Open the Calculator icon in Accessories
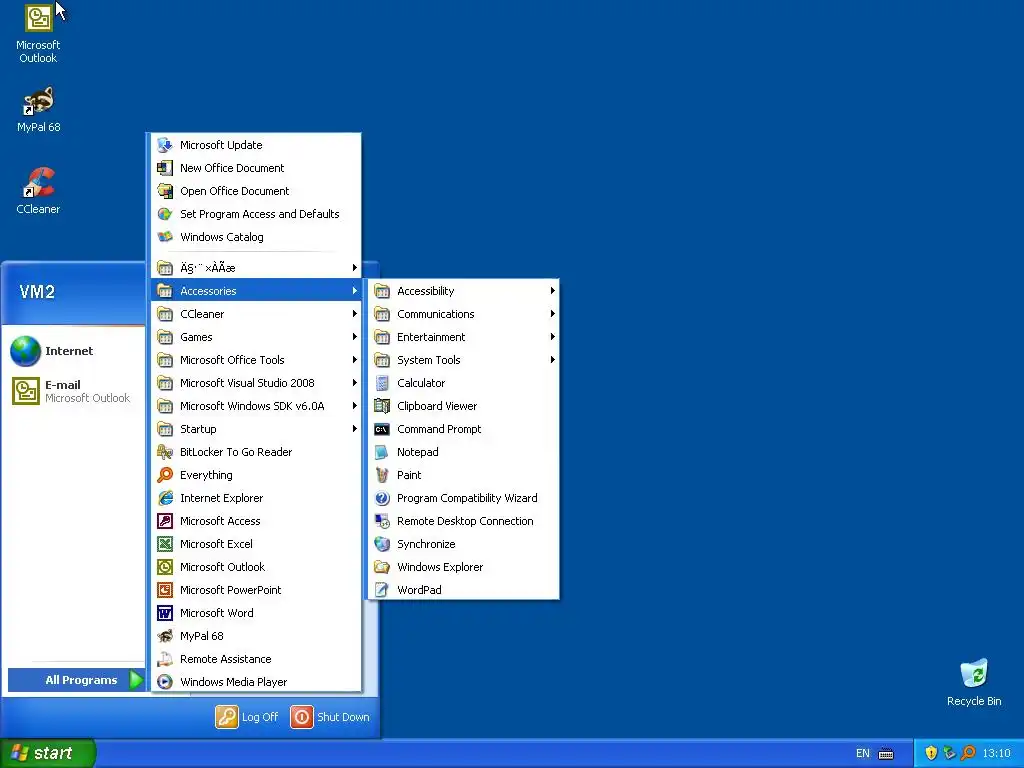The height and width of the screenshot is (768, 1024). click(x=382, y=383)
